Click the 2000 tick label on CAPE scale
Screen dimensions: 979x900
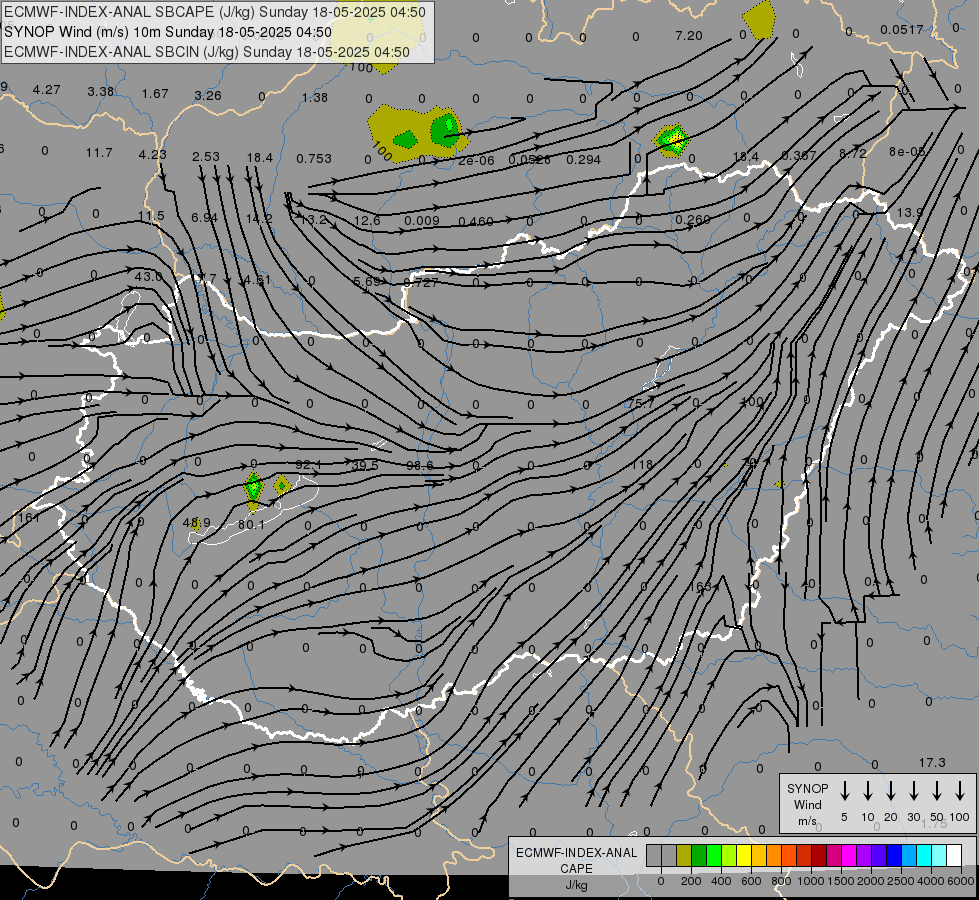870,881
